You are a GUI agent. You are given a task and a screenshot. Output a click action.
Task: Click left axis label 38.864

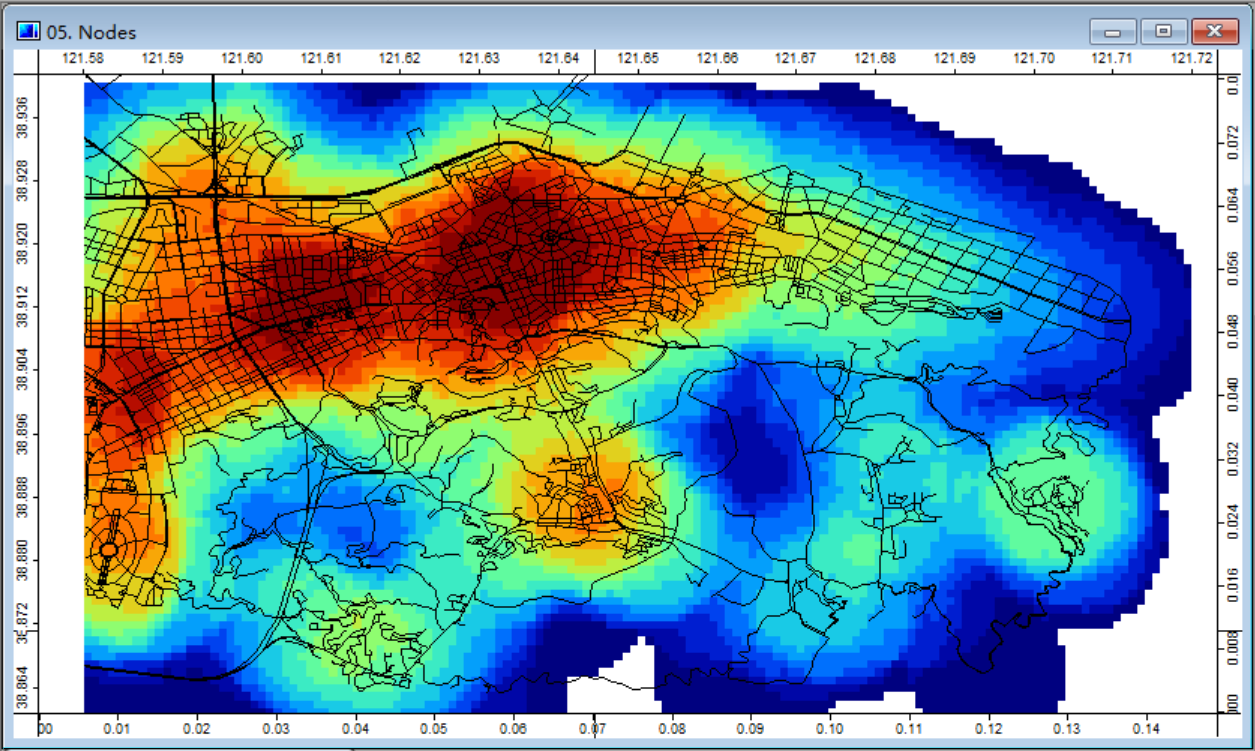tap(24, 686)
